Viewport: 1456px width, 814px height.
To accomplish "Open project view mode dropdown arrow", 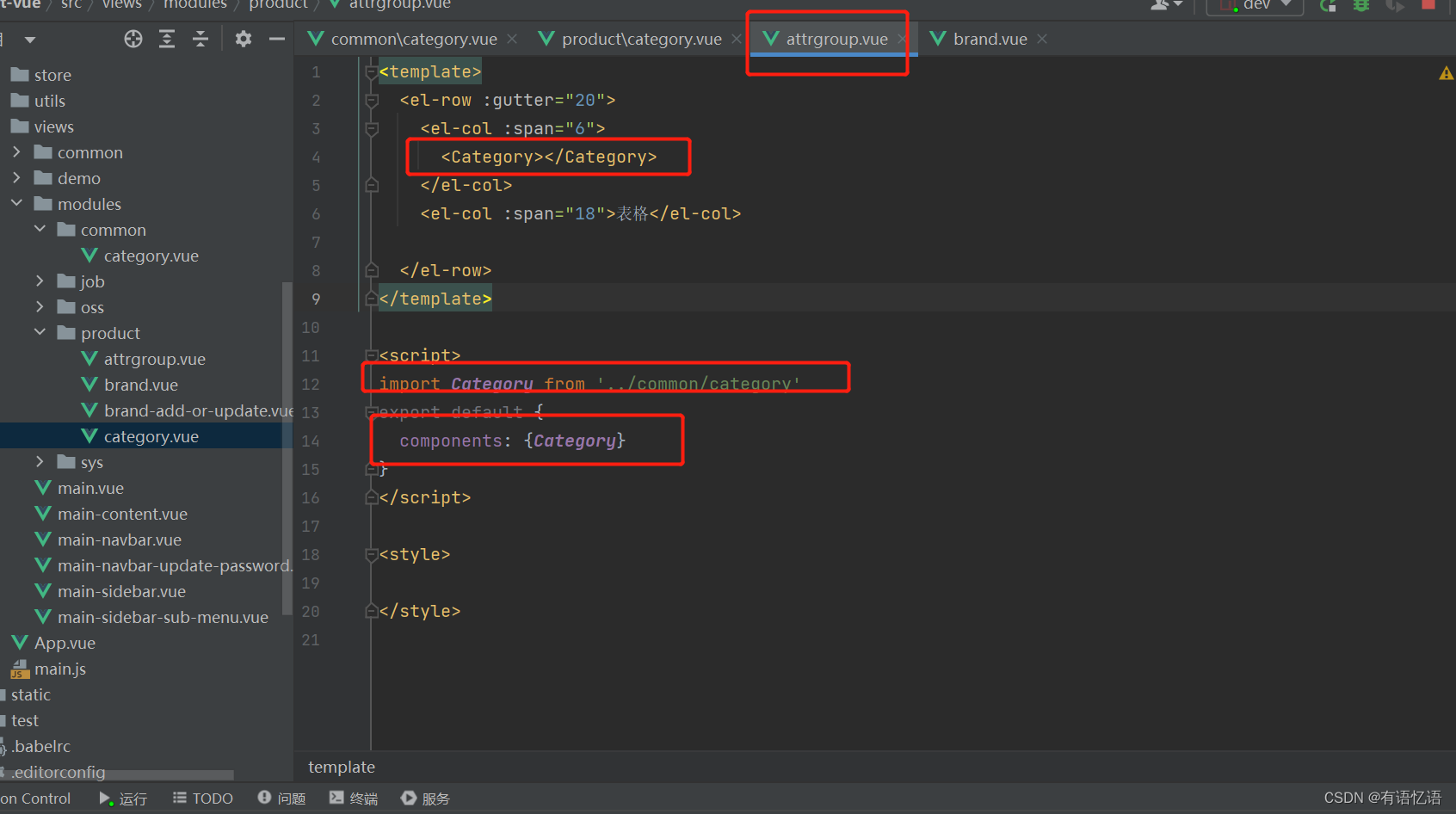I will (x=30, y=40).
